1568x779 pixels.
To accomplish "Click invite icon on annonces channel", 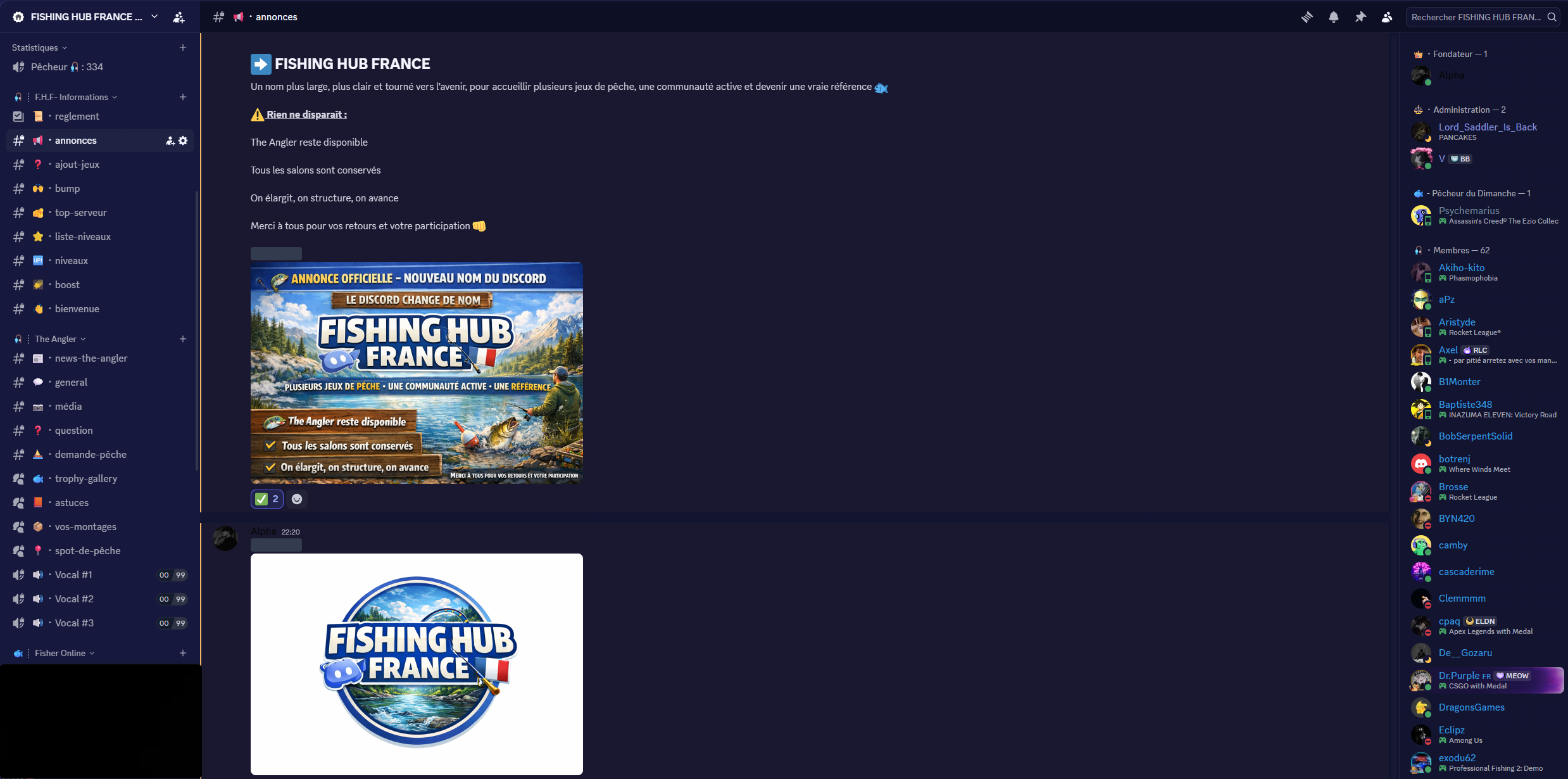I will click(170, 141).
